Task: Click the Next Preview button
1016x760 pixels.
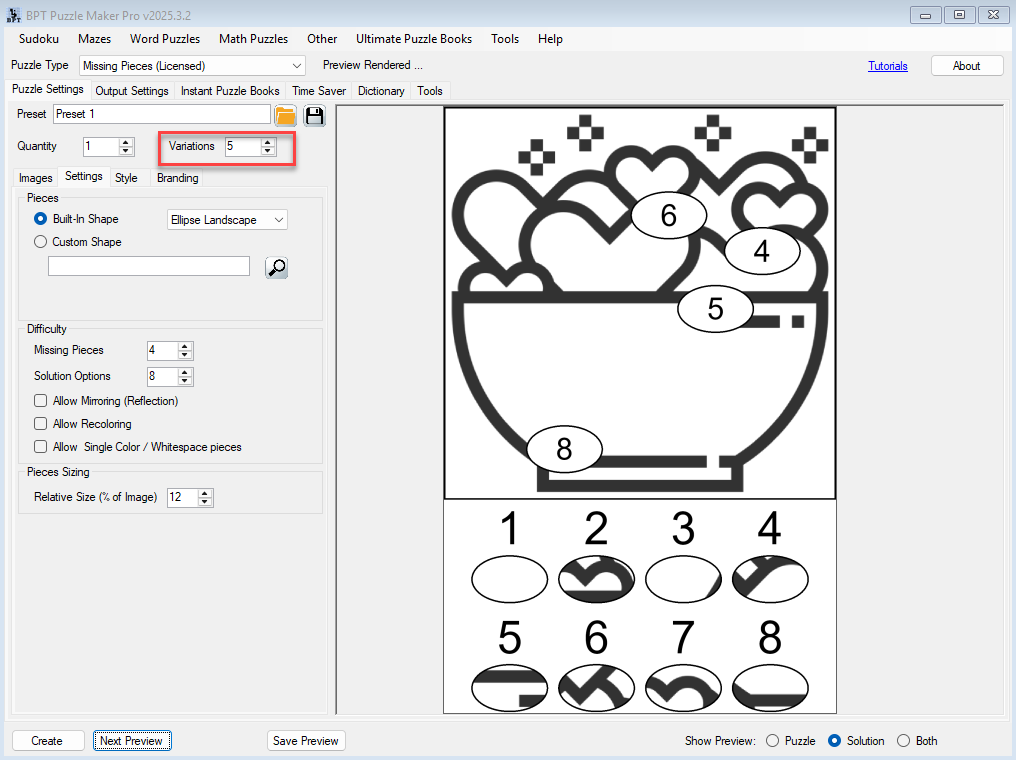Action: click(133, 741)
